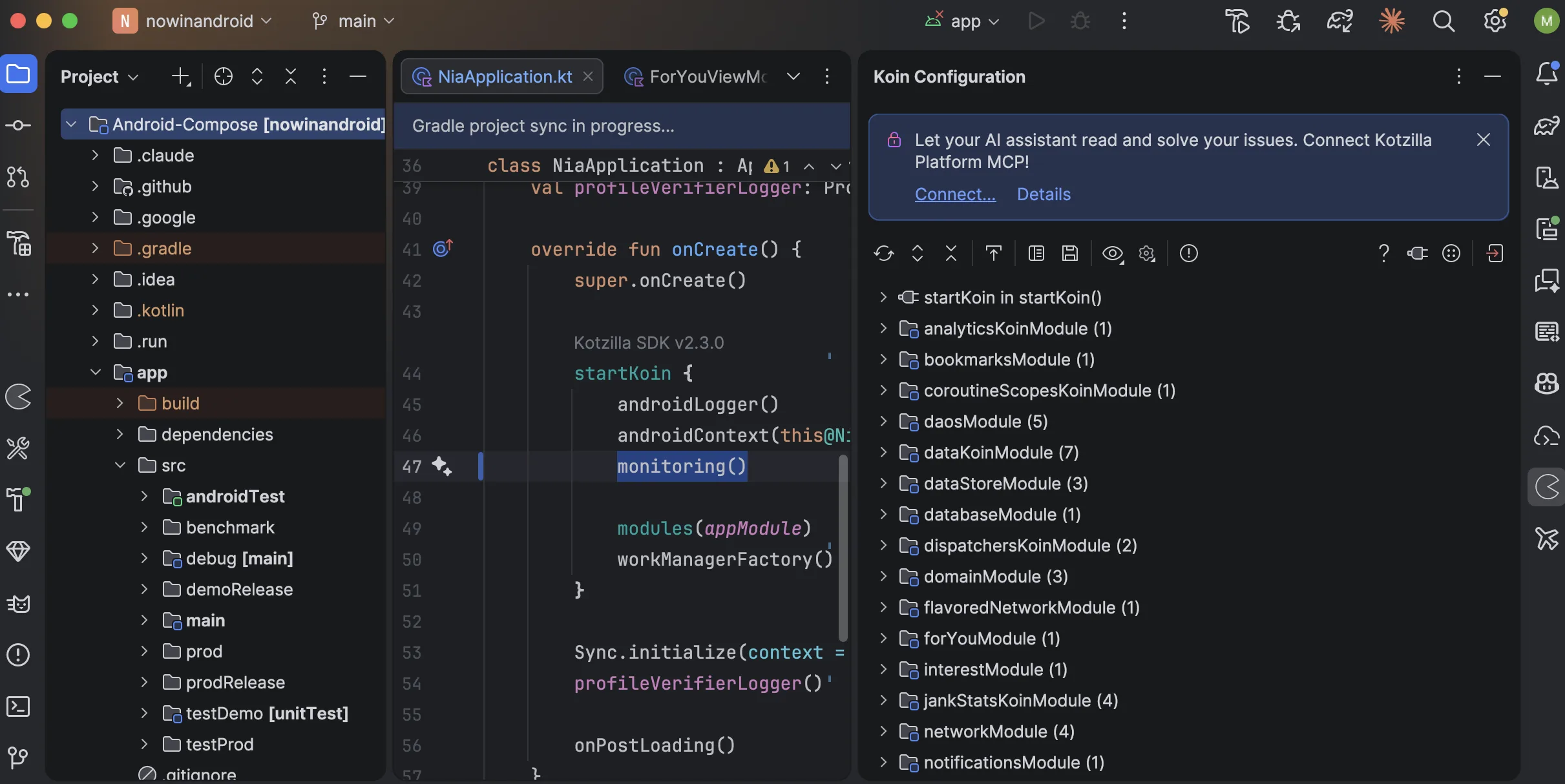Close the NiaApplication.kt tab
Viewport: 1565px width, 784px height.
point(588,76)
